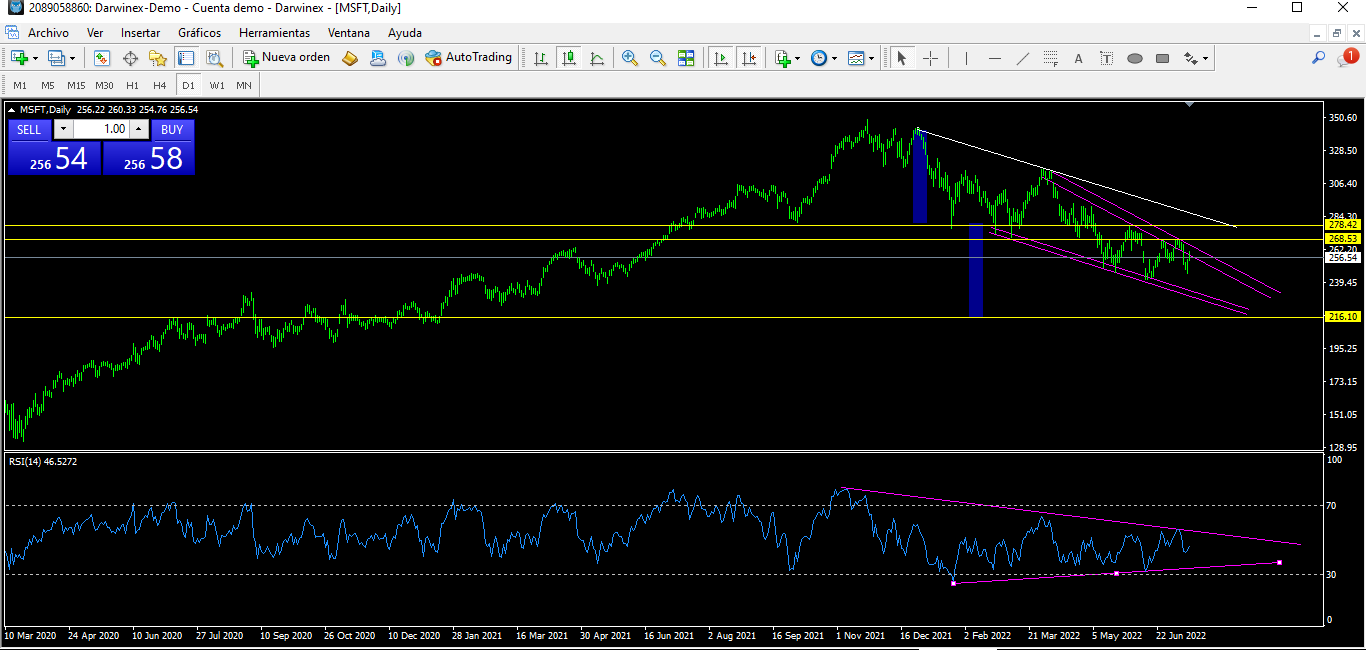The width and height of the screenshot is (1366, 650).
Task: Open the Navigator star-folder icon
Action: click(158, 58)
